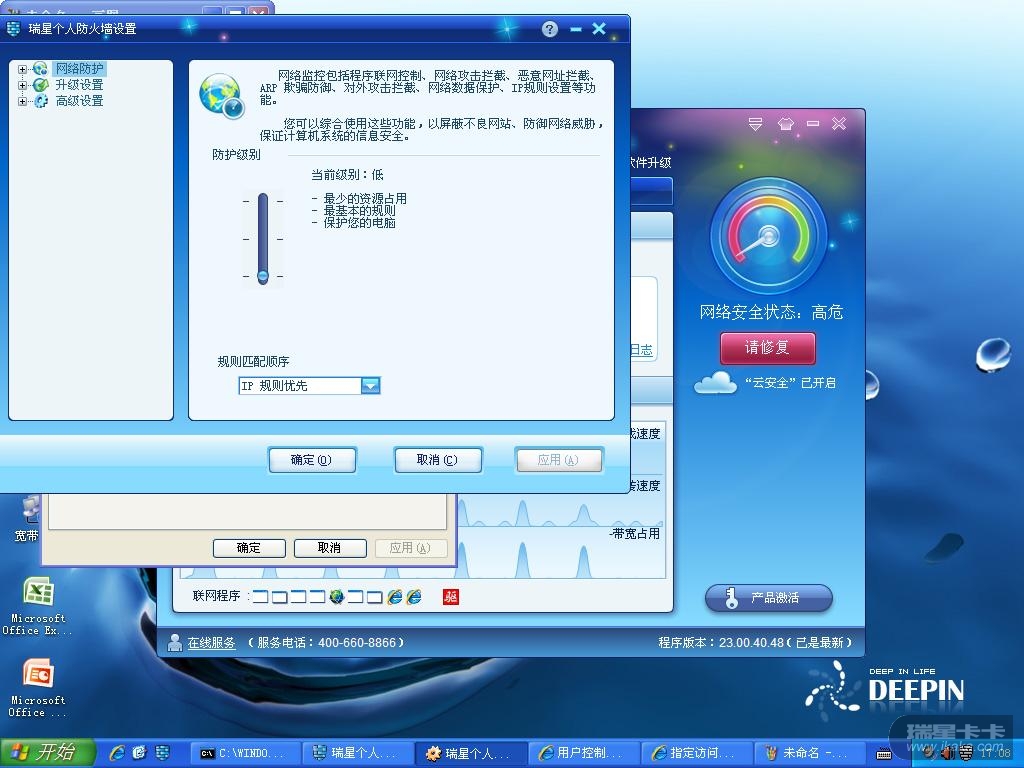Open the 宽带 desktop icon
1024x768 pixels.
[27, 519]
